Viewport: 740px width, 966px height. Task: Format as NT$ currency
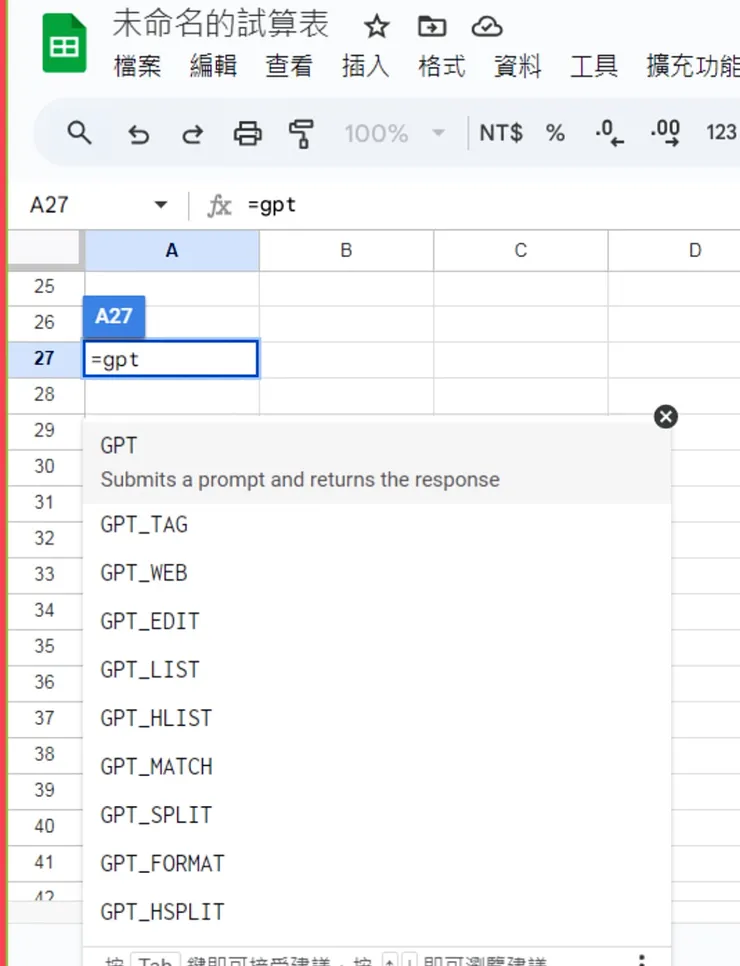[501, 132]
